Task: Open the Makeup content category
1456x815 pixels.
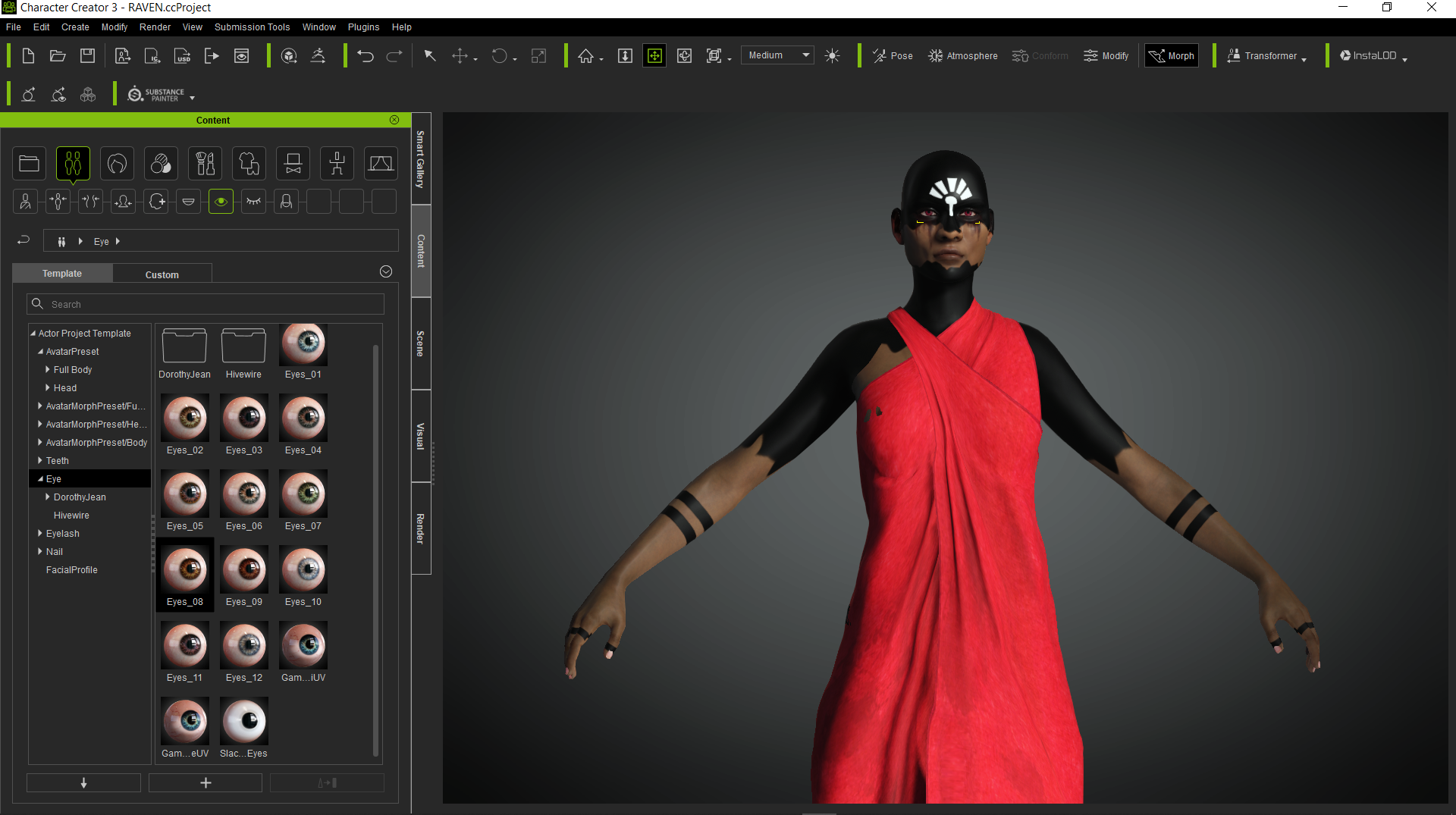Action: coord(205,163)
